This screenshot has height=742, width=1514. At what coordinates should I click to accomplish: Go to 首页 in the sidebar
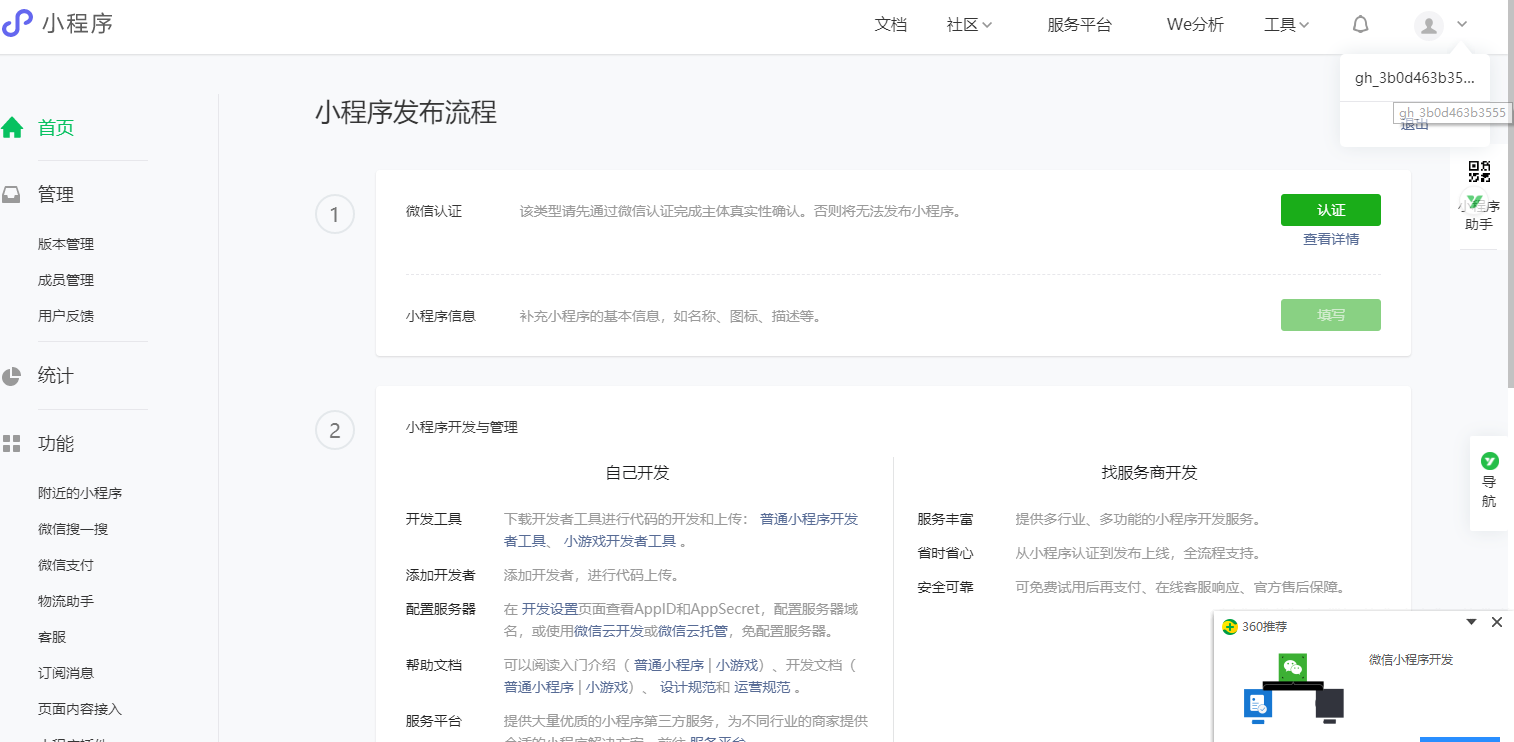coord(56,128)
